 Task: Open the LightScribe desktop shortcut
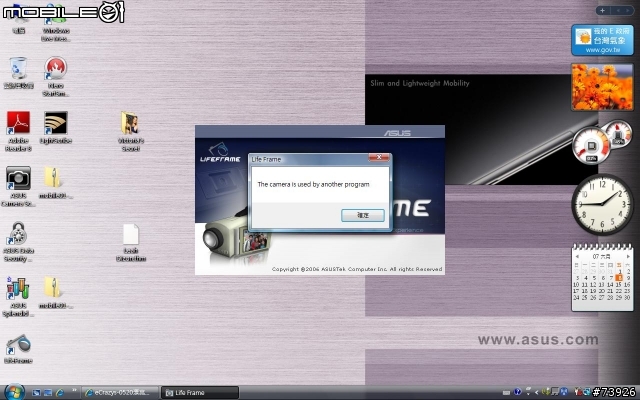click(x=56, y=127)
